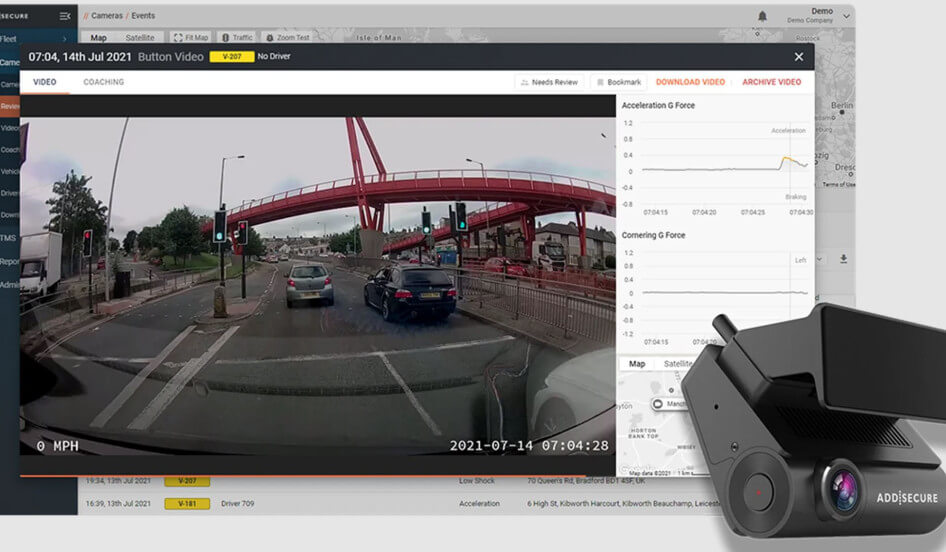Open the Drivers item in the sidebar
946x552 pixels.
tap(10, 193)
